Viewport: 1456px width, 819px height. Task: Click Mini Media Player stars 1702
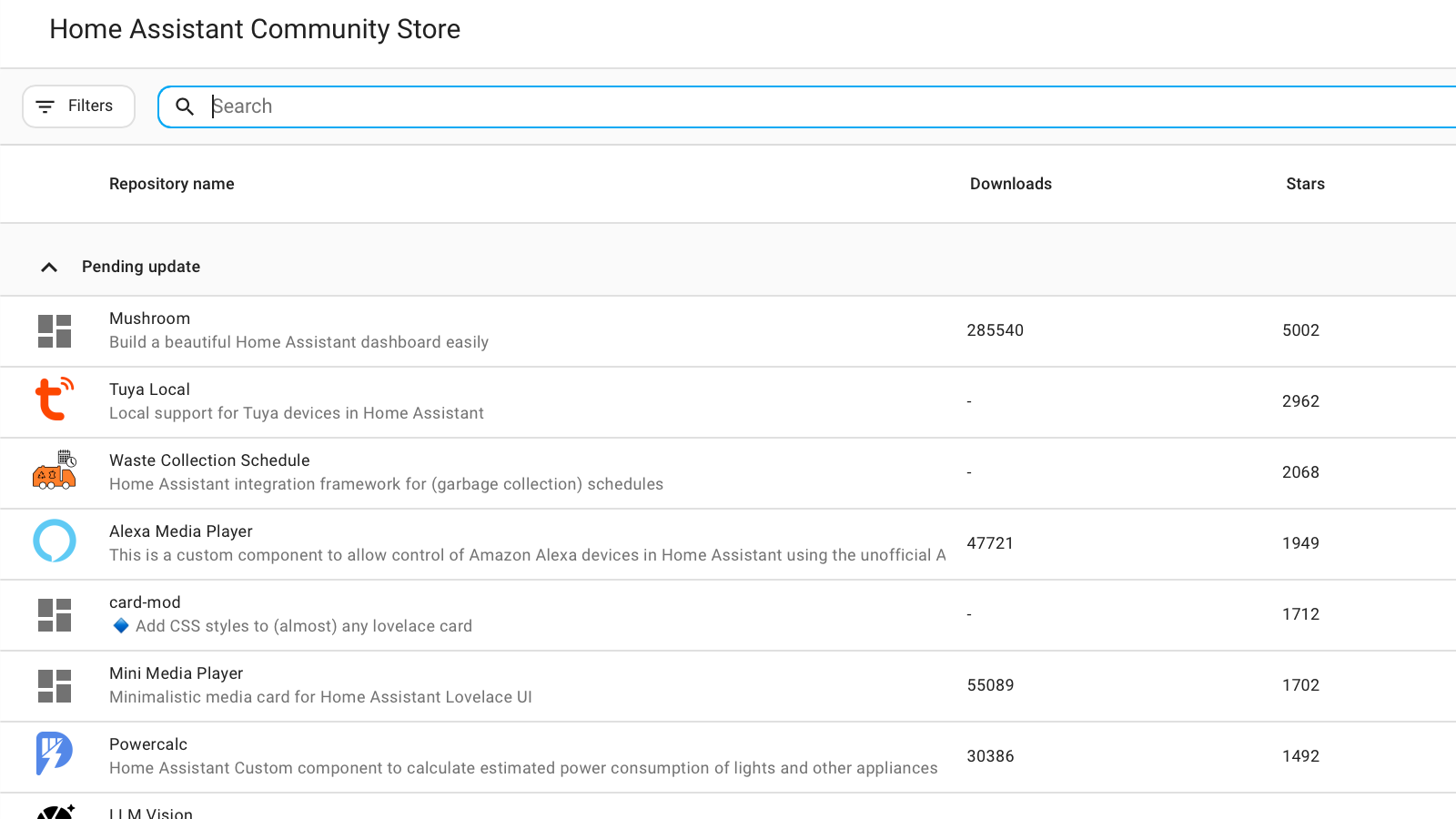[1300, 685]
